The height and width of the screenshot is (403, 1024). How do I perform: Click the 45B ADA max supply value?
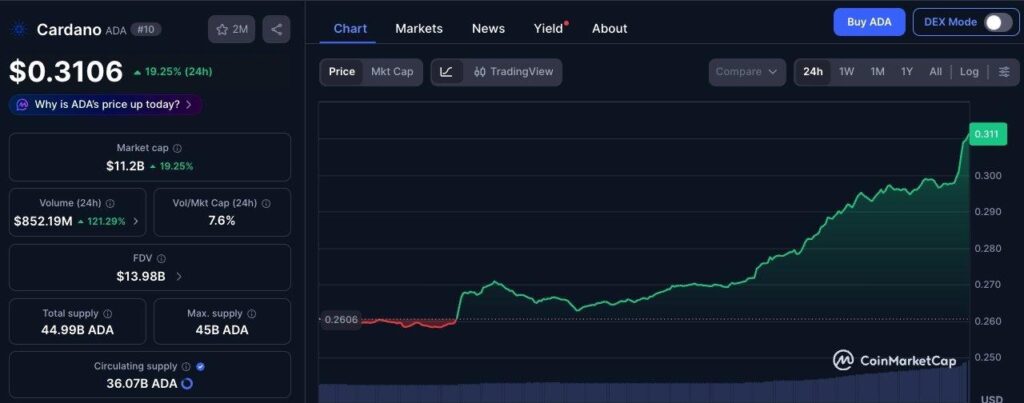222,330
